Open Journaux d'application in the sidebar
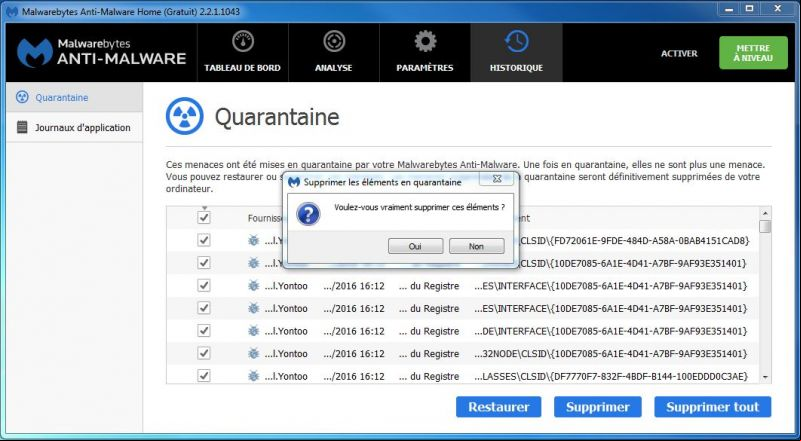 coord(75,127)
